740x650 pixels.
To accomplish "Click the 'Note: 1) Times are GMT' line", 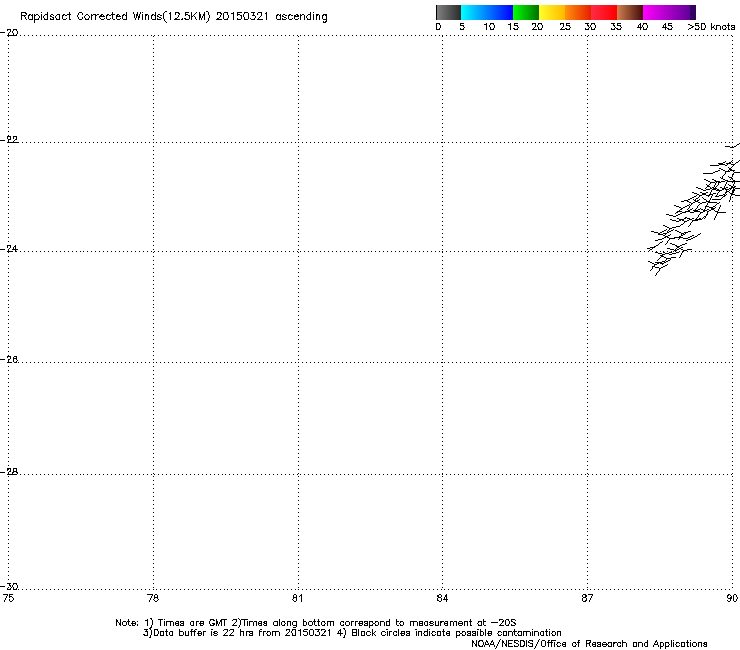I will (x=316, y=623).
